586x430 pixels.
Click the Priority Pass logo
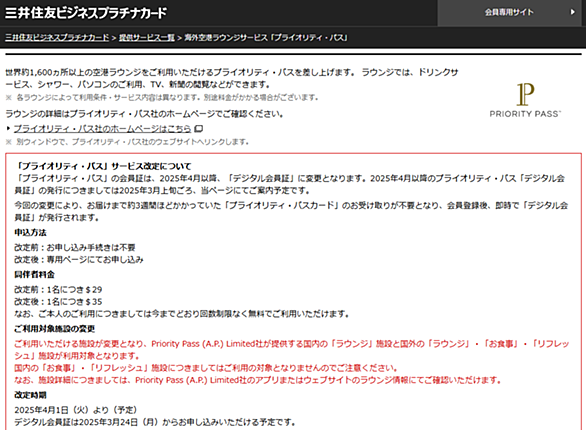tap(525, 100)
